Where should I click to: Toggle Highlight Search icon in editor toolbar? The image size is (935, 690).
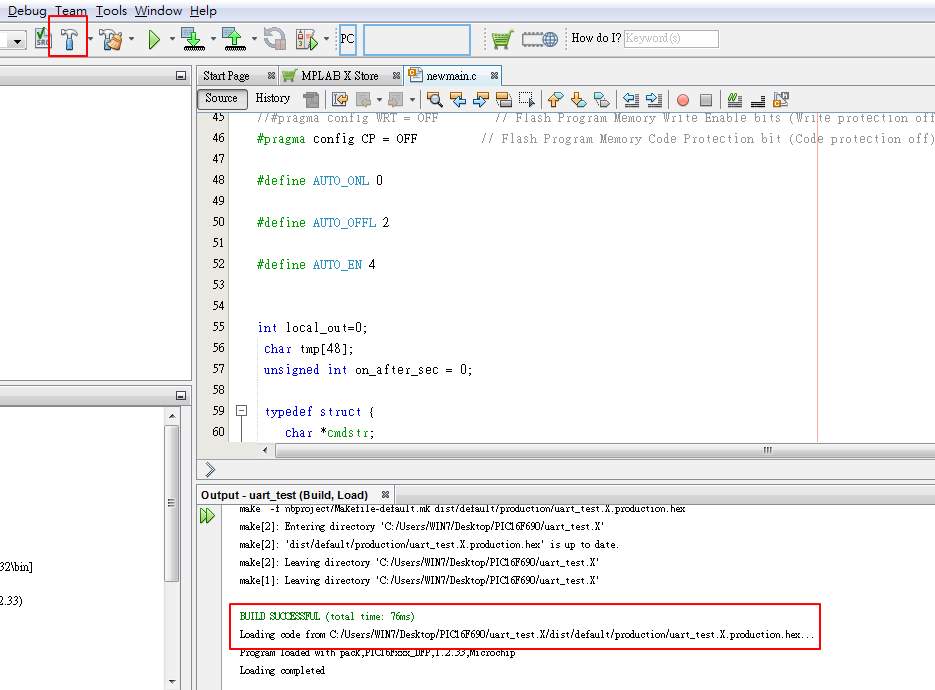[x=504, y=100]
